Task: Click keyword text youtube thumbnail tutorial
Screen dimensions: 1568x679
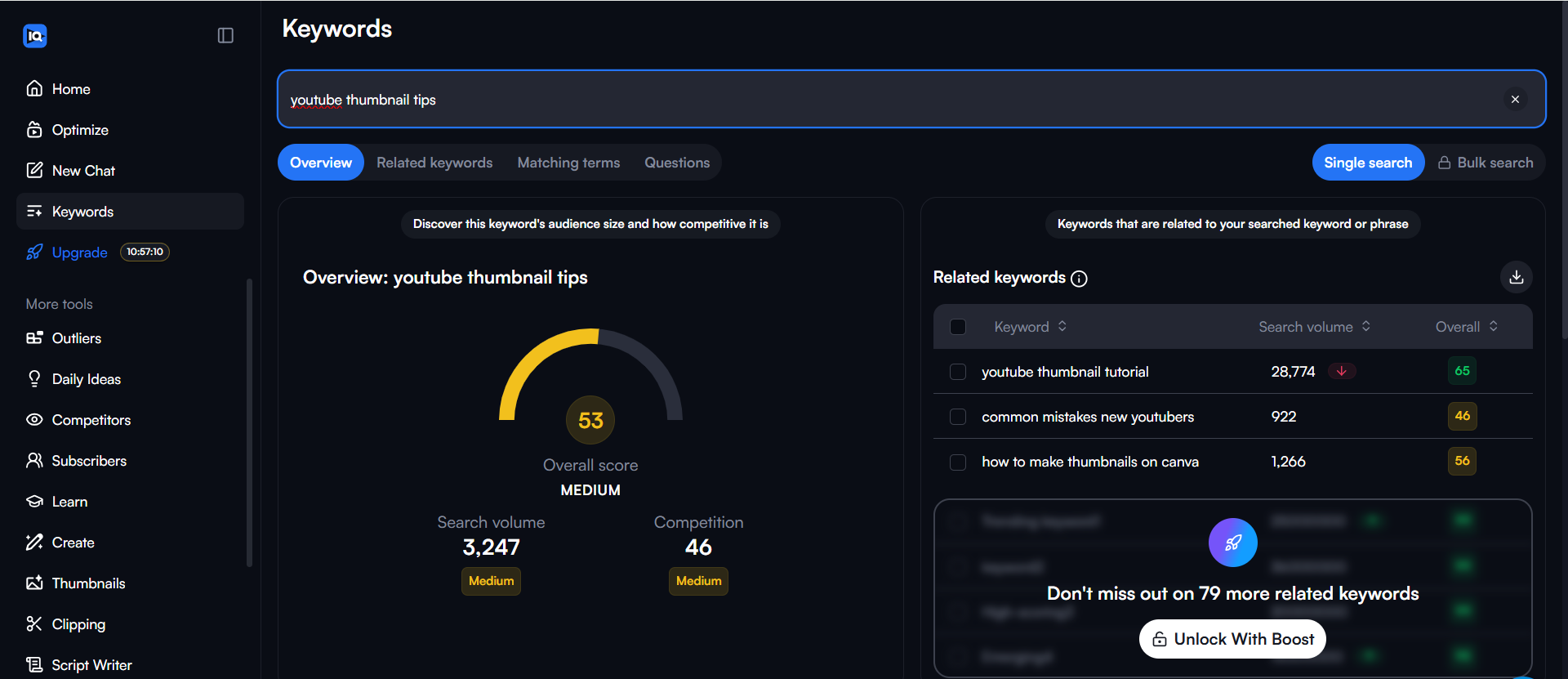Action: pos(1065,372)
